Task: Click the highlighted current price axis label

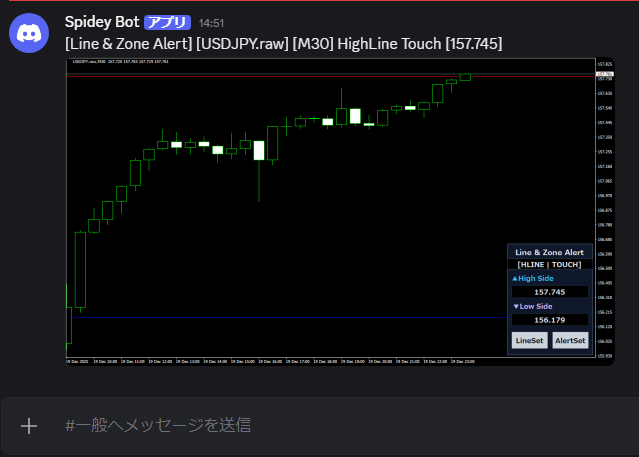Action: pyautogui.click(x=605, y=74)
